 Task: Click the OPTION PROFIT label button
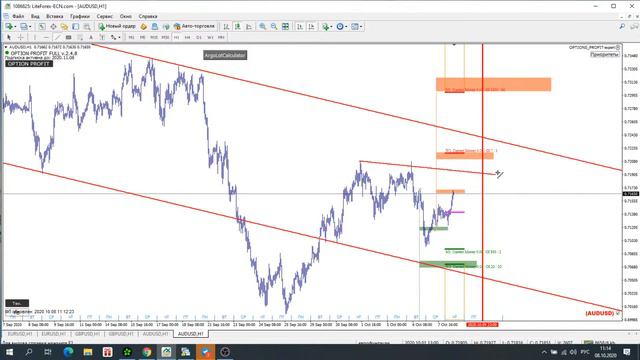click(x=29, y=64)
